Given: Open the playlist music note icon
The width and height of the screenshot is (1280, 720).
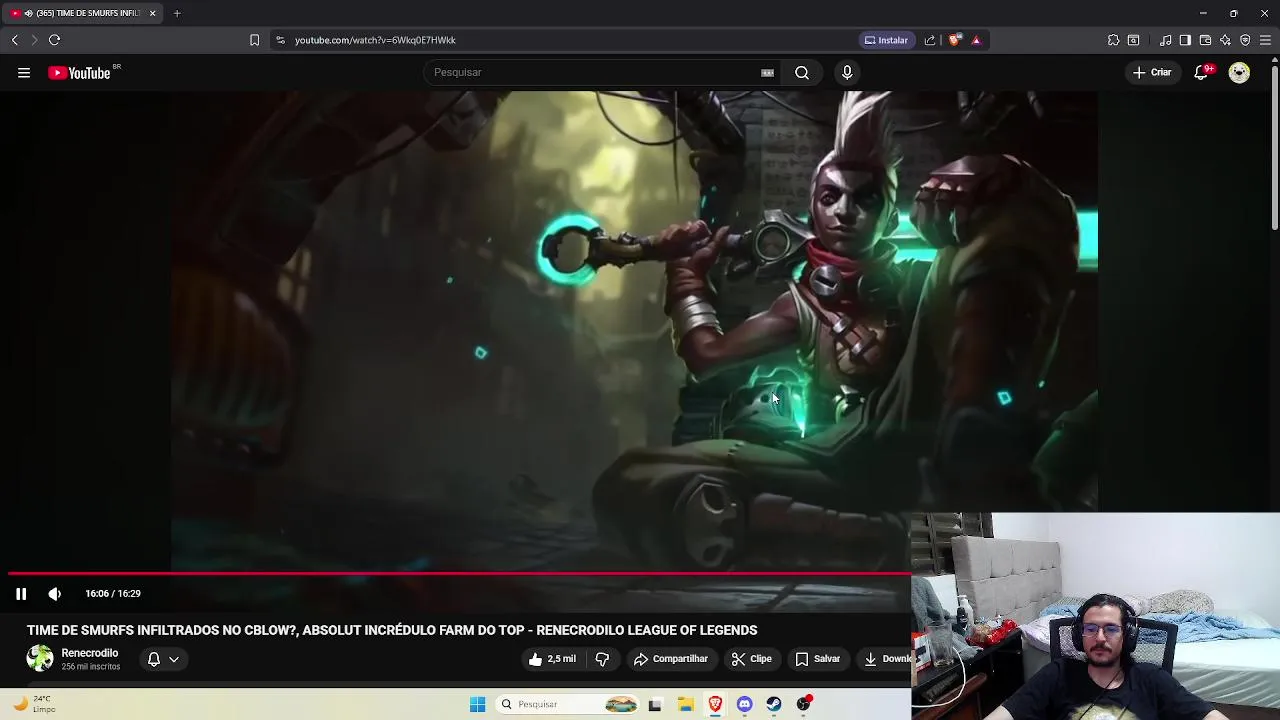Looking at the screenshot, I should [x=1165, y=40].
